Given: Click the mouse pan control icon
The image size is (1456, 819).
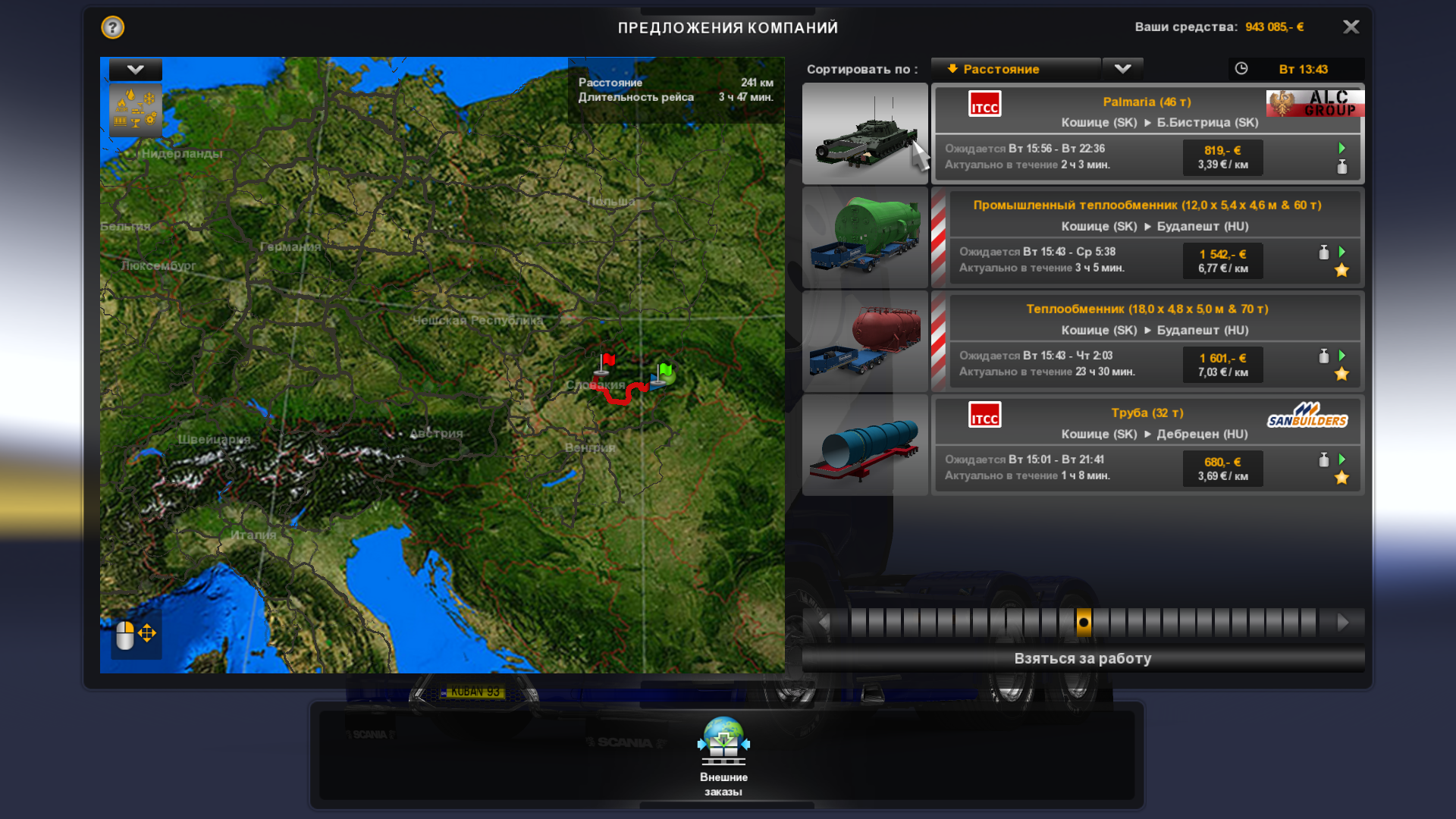Looking at the screenshot, I should click(x=136, y=633).
